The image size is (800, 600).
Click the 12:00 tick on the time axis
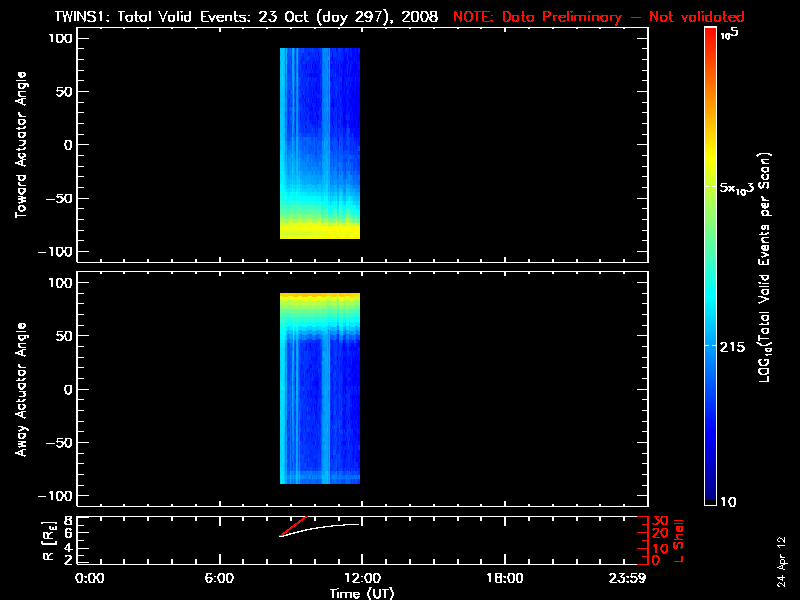pos(361,577)
